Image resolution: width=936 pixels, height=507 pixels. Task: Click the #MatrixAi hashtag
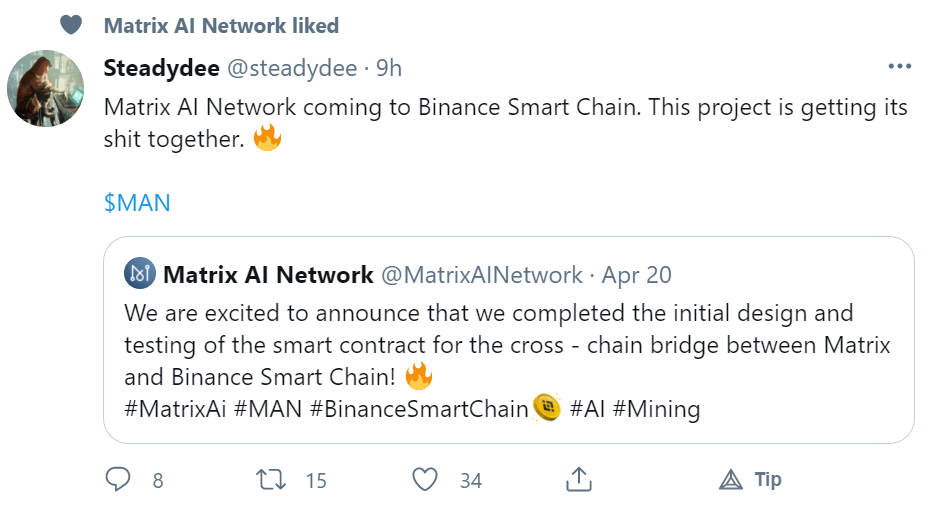coord(175,408)
